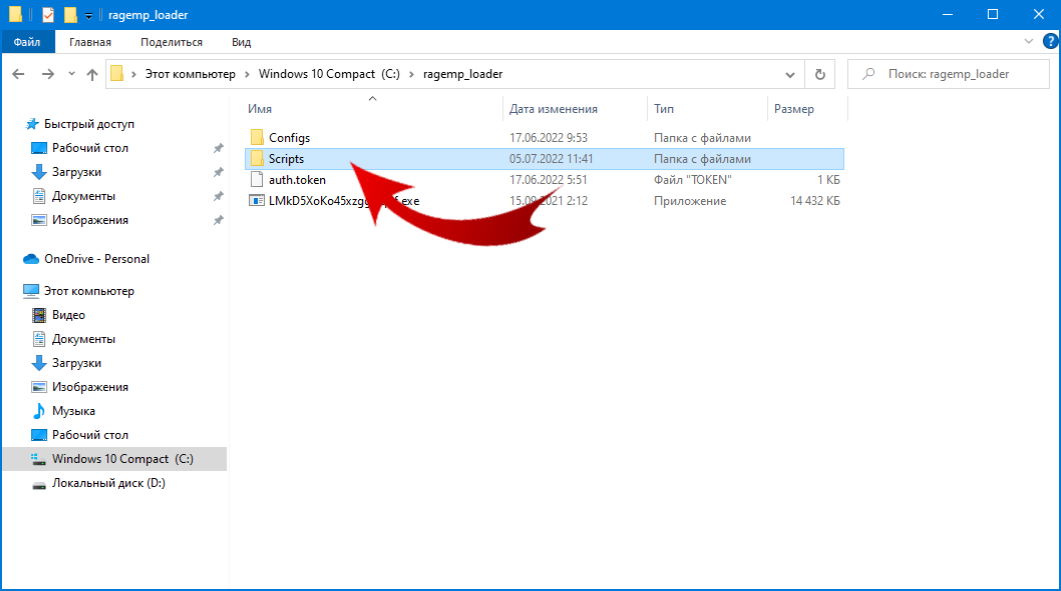Switch to the Вид ribbon tab
The width and height of the screenshot is (1061, 591).
[241, 42]
